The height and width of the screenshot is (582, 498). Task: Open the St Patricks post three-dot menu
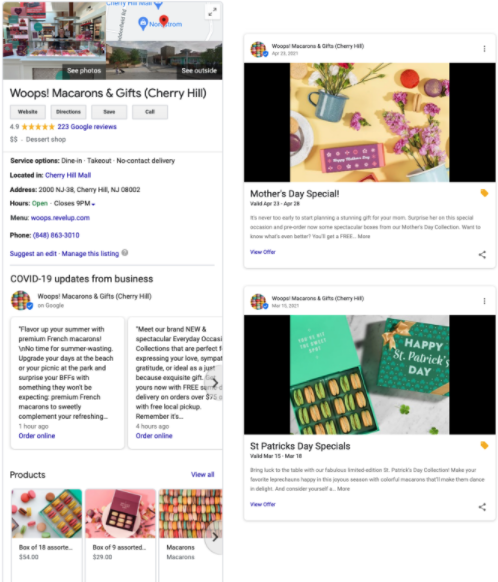pos(484,301)
